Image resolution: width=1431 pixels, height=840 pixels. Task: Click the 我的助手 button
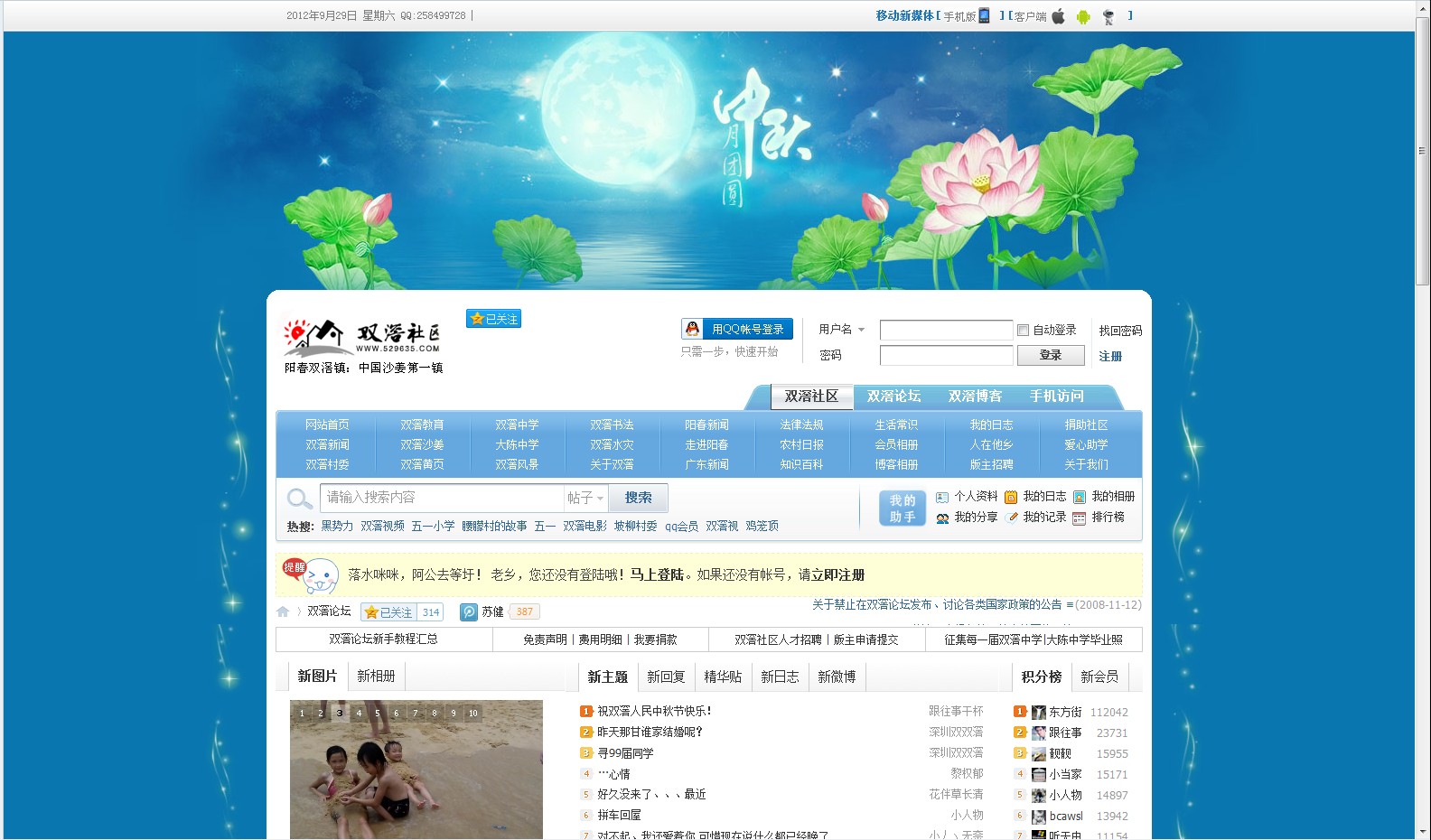903,508
